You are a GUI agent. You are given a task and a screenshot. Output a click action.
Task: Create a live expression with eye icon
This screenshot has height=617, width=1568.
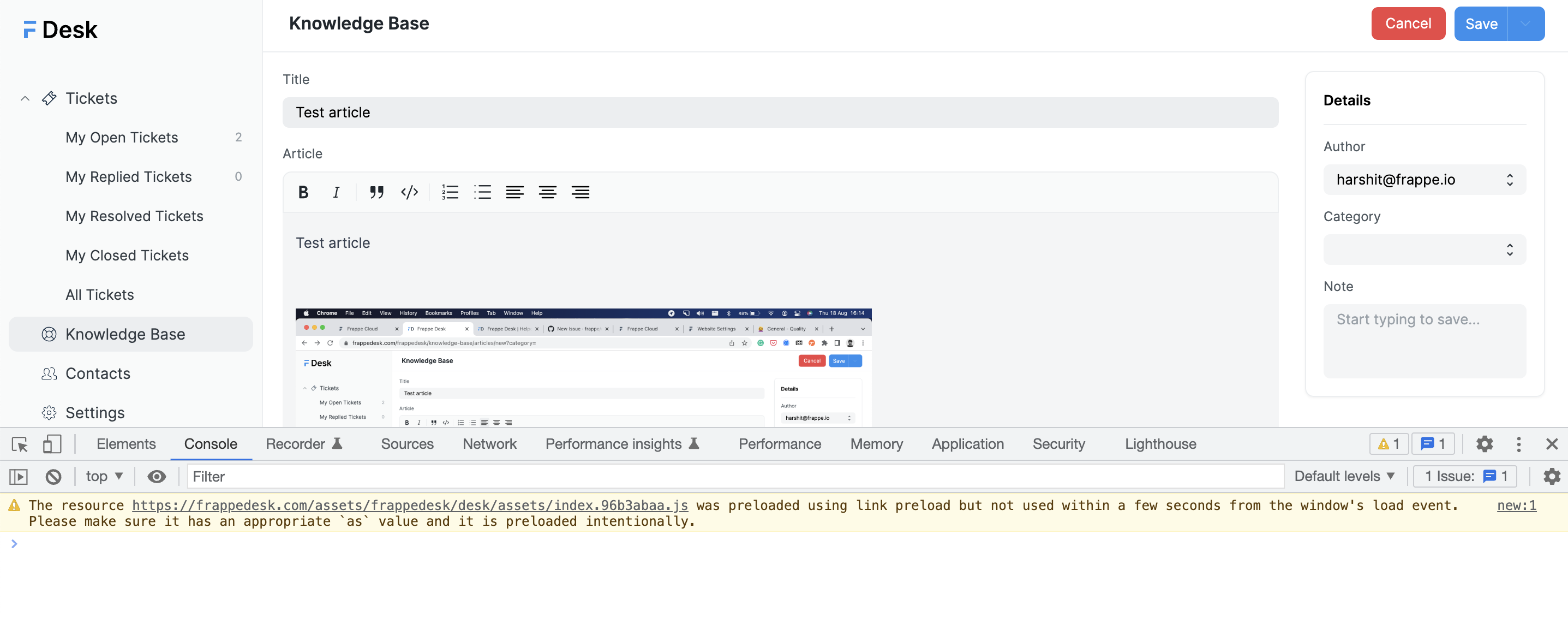[x=157, y=476]
